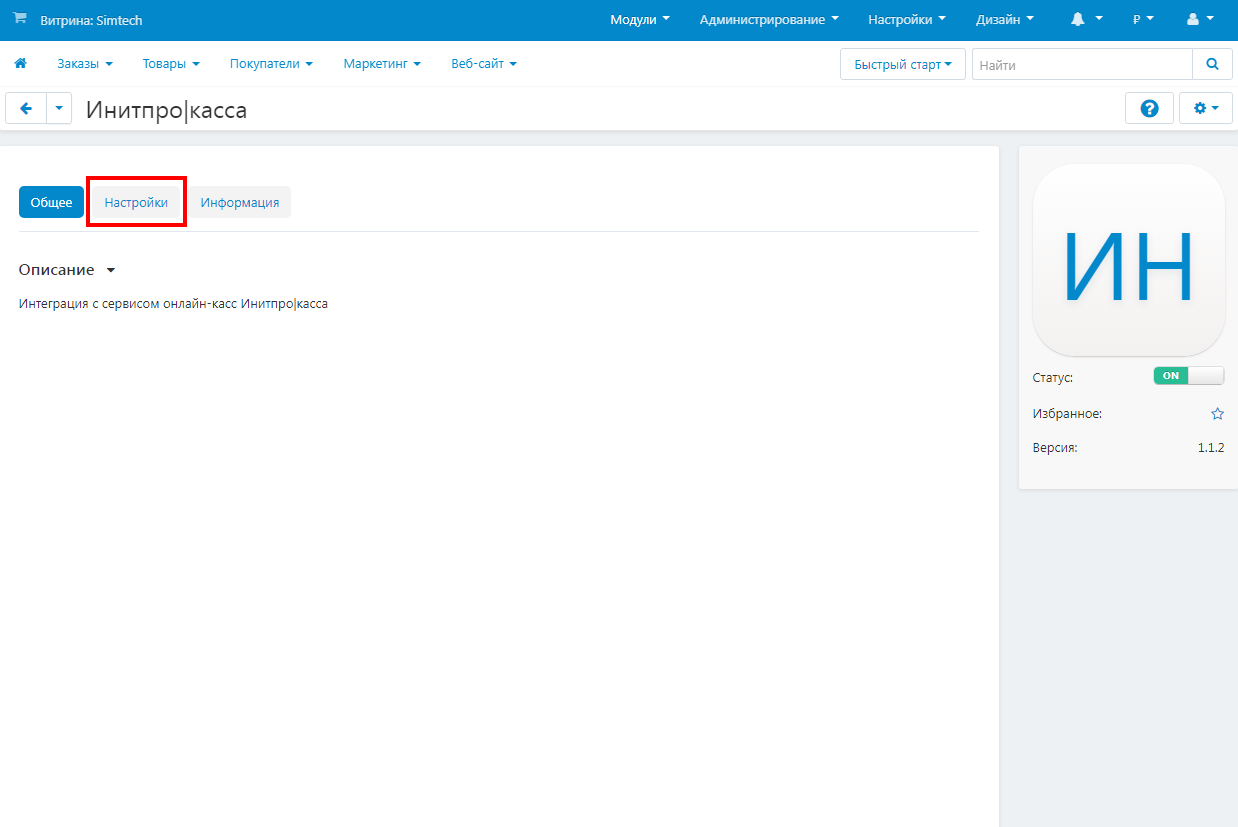
Task: Click the search magnifier button
Action: pyautogui.click(x=1213, y=64)
